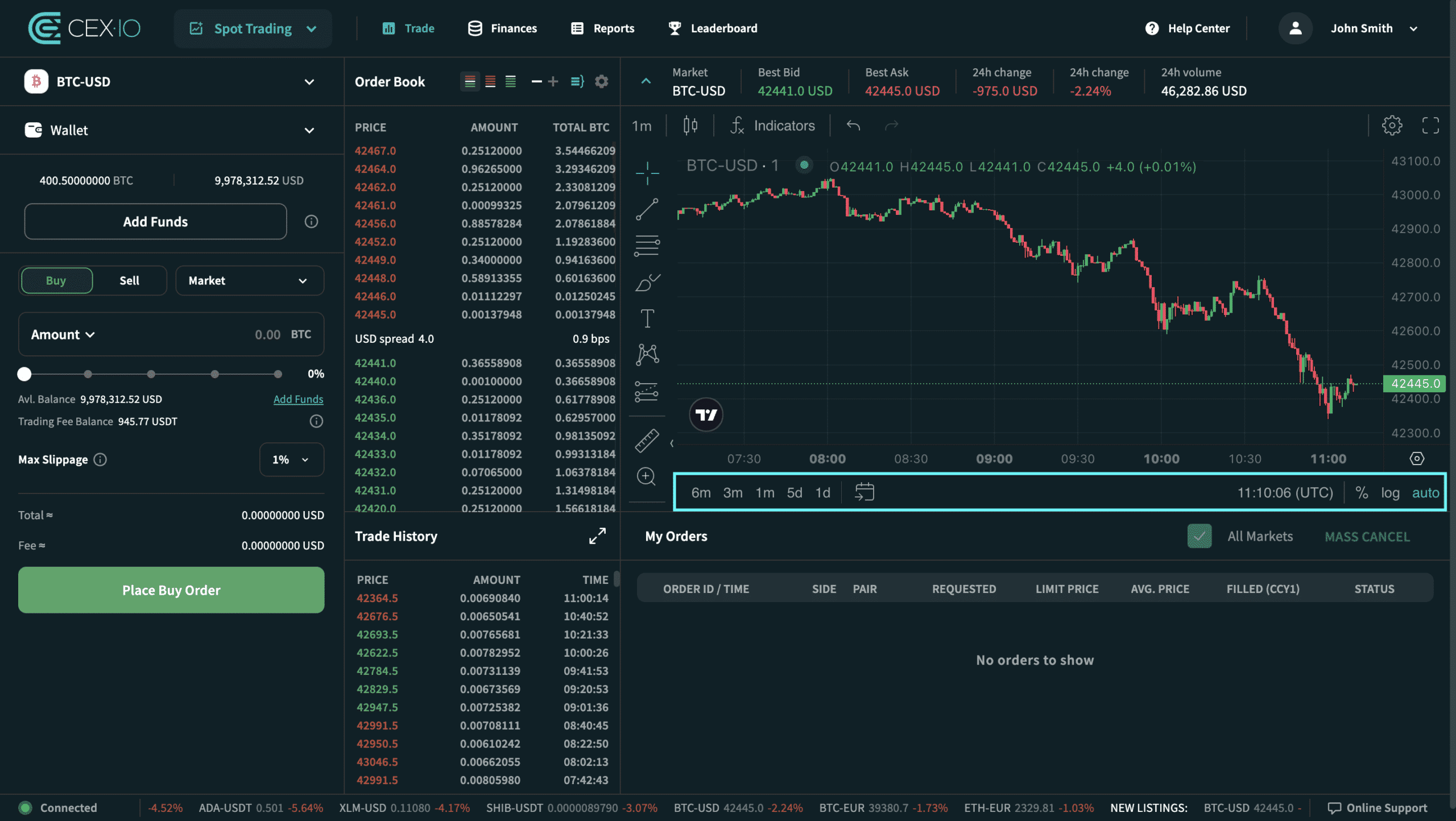Image resolution: width=1456 pixels, height=821 pixels.
Task: Select the crosshair cursor tool
Action: [x=647, y=173]
